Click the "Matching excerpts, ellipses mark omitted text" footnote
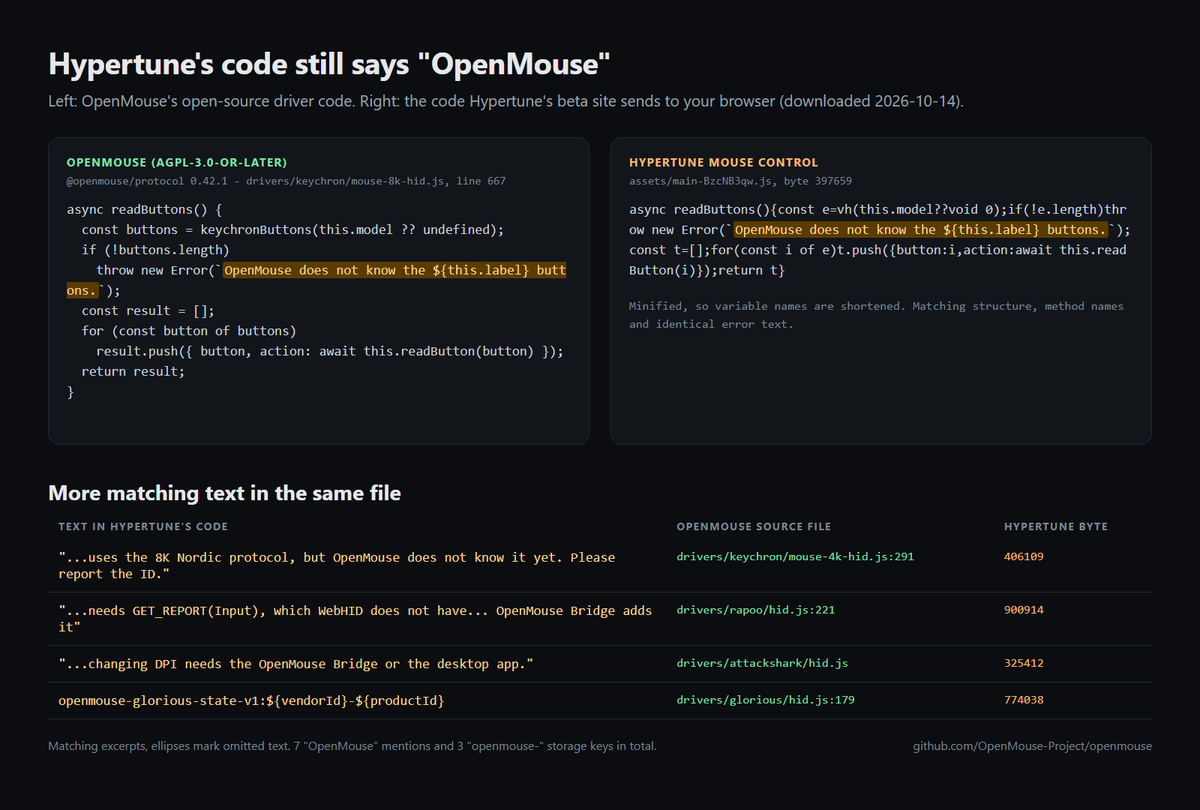The height and width of the screenshot is (810, 1200). [x=352, y=746]
